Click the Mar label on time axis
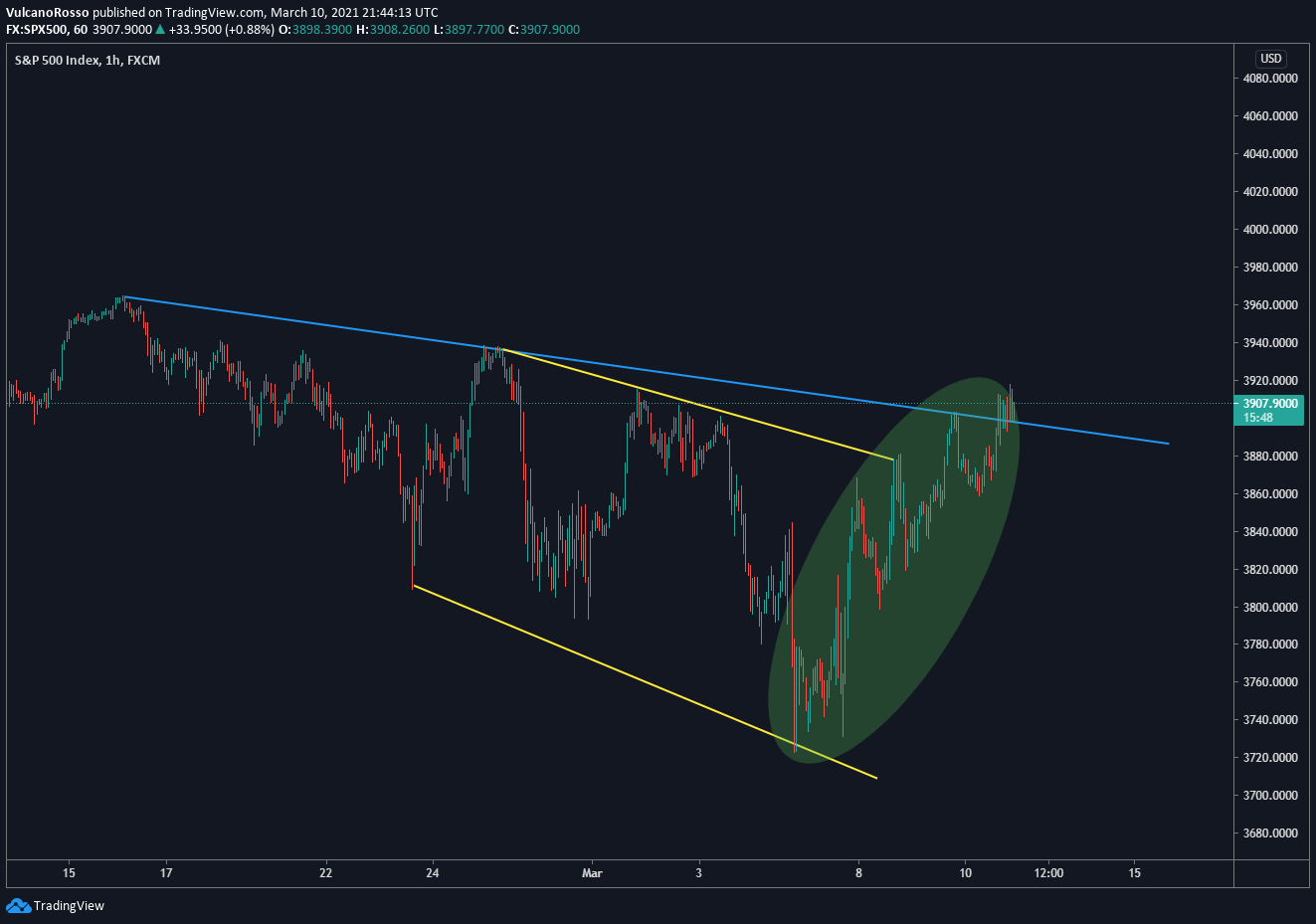1316x924 pixels. pos(592,873)
